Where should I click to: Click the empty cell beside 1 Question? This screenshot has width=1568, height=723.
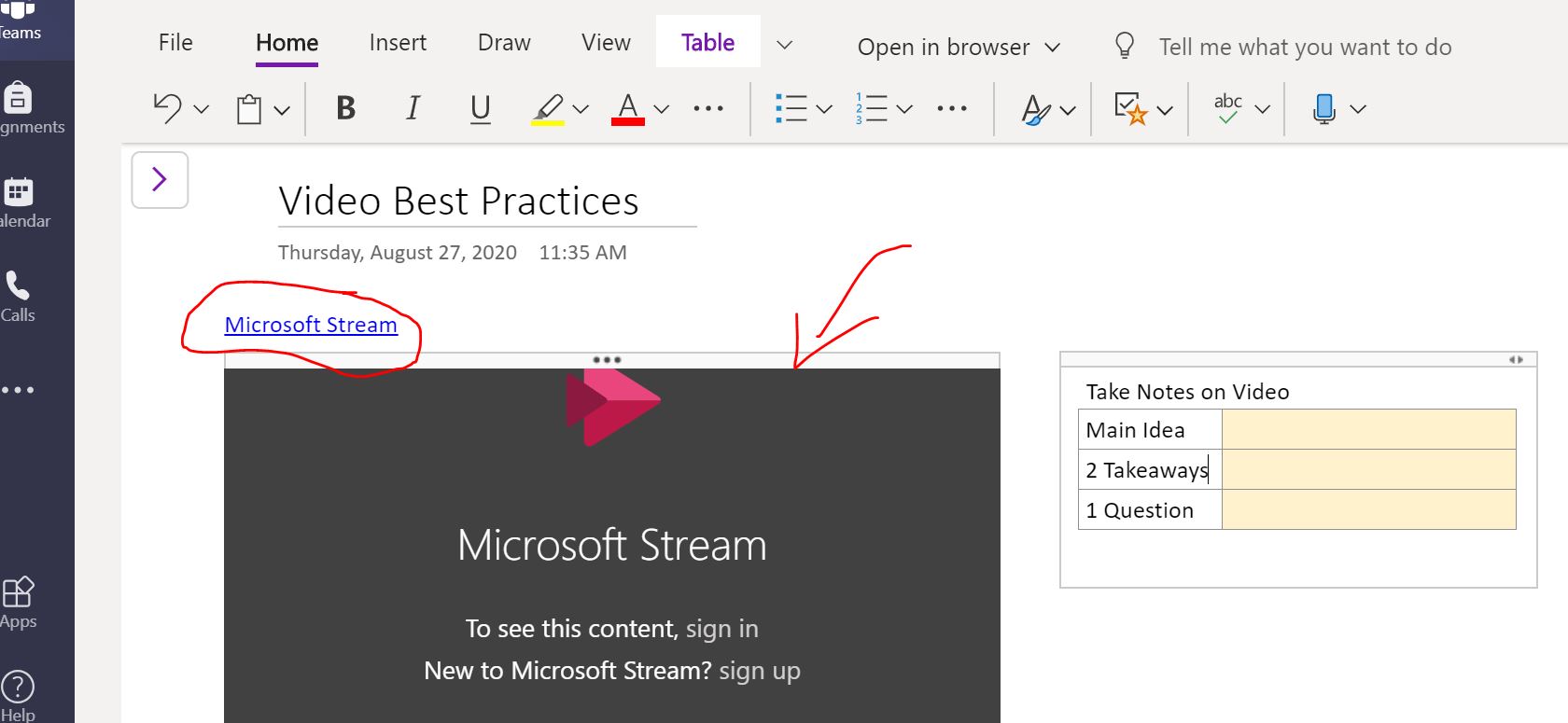[1368, 509]
